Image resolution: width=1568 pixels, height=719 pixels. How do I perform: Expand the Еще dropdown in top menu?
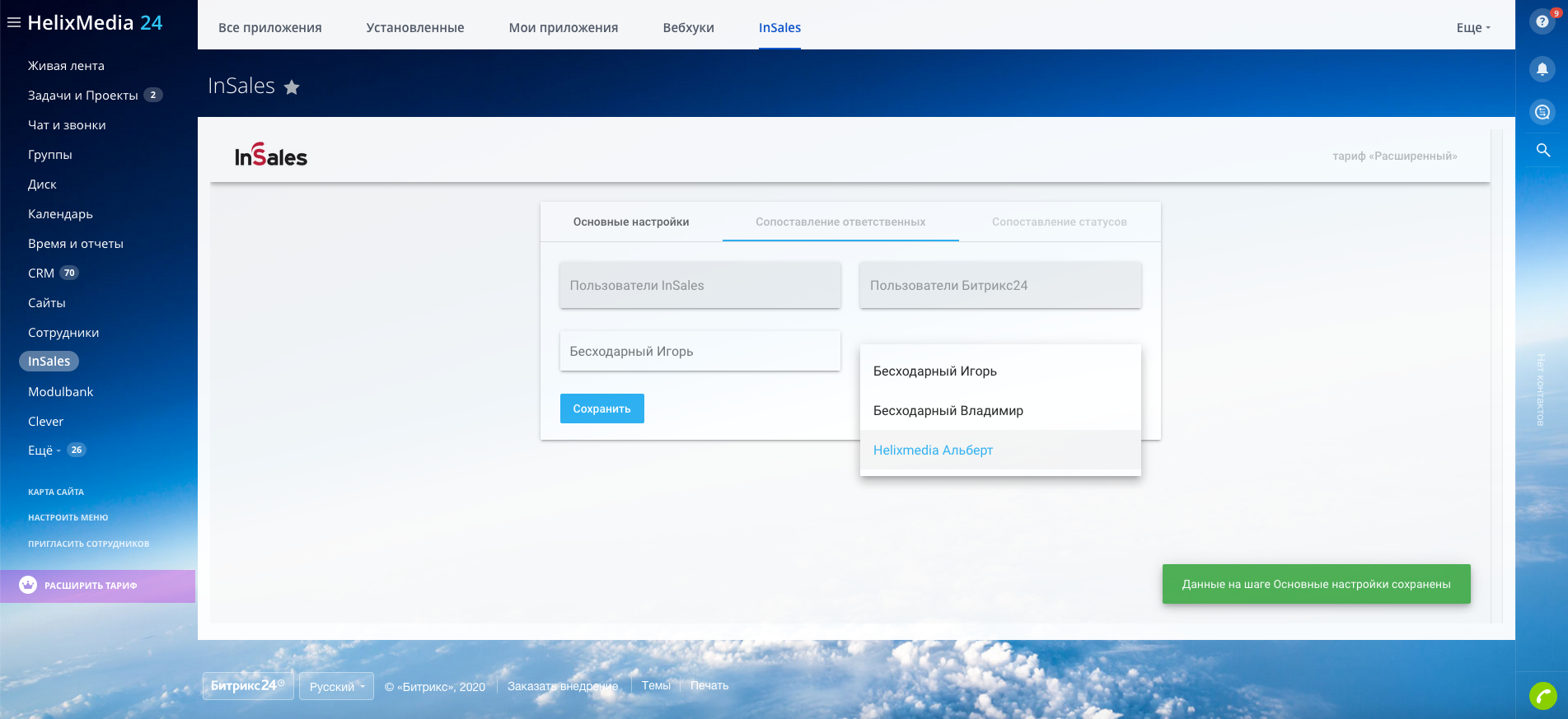coord(1473,28)
